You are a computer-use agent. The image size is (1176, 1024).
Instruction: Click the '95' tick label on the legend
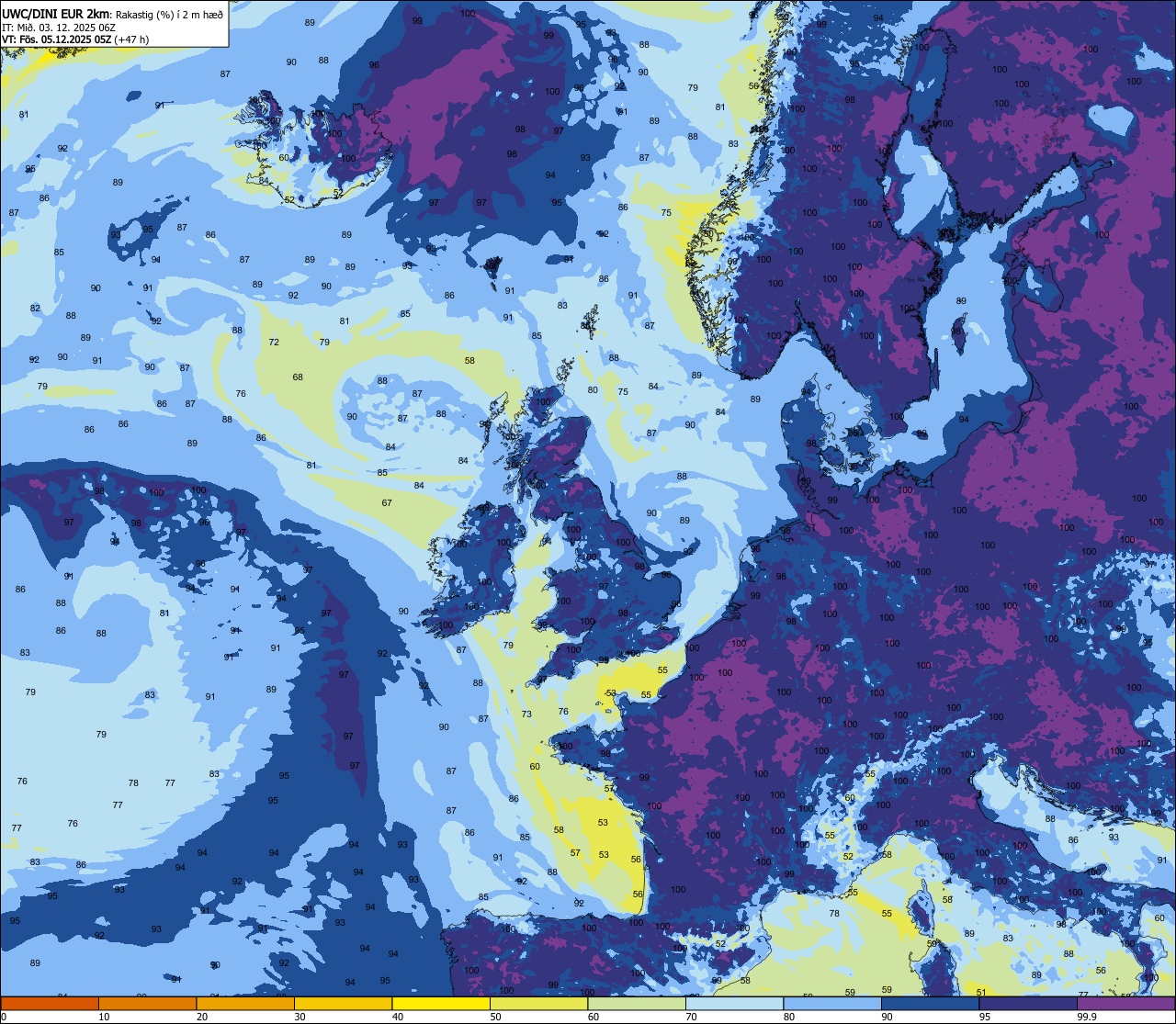point(984,1017)
